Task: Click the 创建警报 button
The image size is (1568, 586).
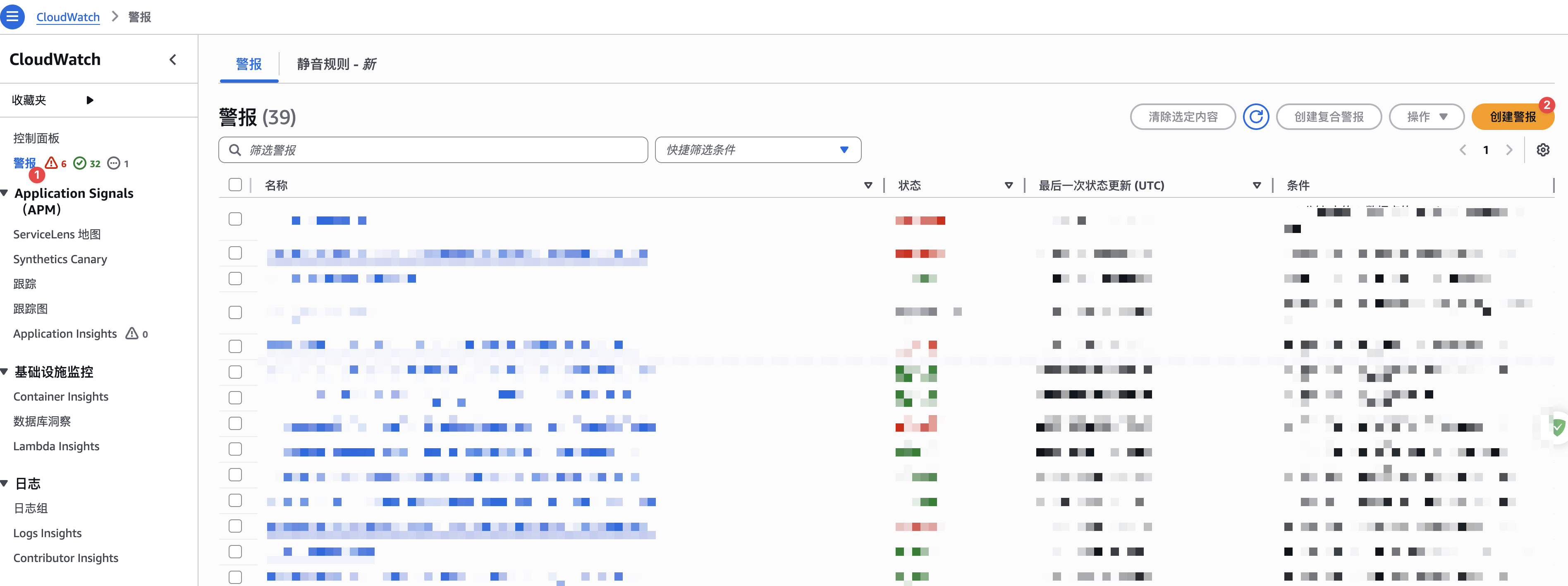Action: pos(1512,117)
